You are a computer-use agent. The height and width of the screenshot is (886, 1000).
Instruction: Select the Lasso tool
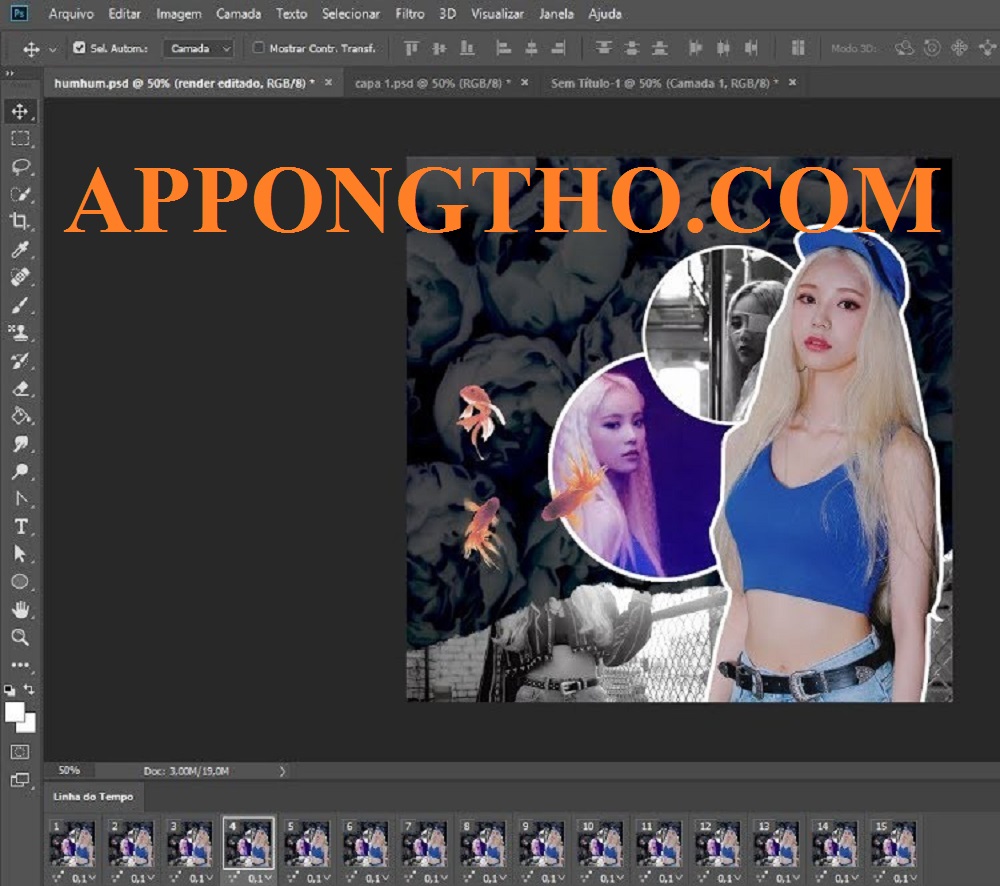point(20,167)
